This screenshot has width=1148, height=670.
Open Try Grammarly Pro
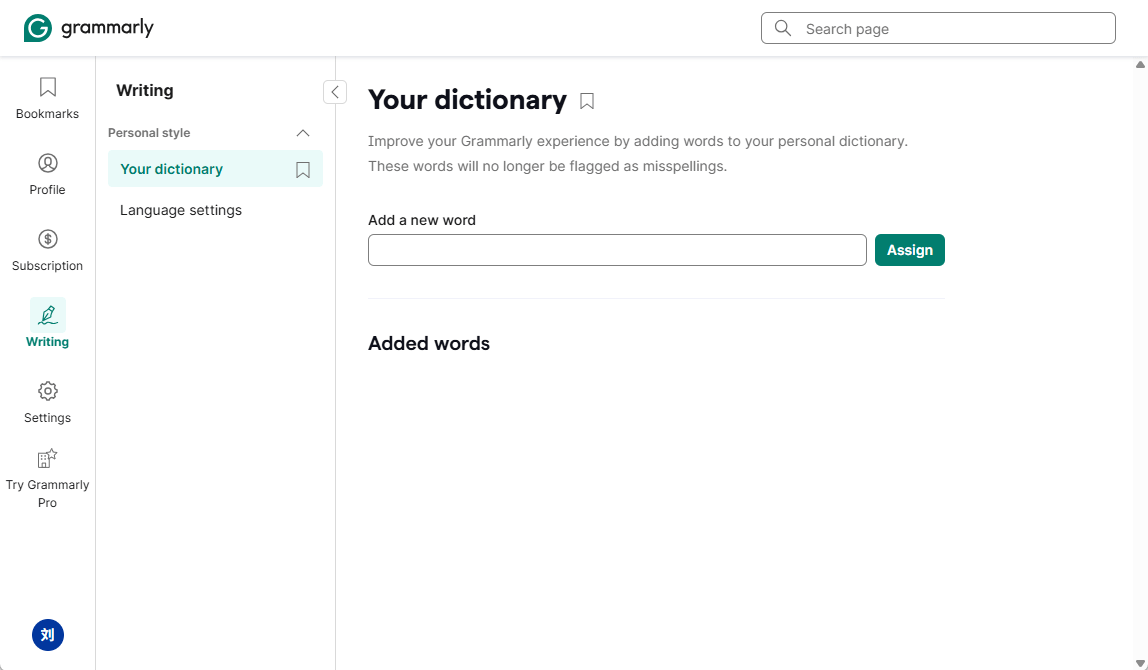coord(48,480)
